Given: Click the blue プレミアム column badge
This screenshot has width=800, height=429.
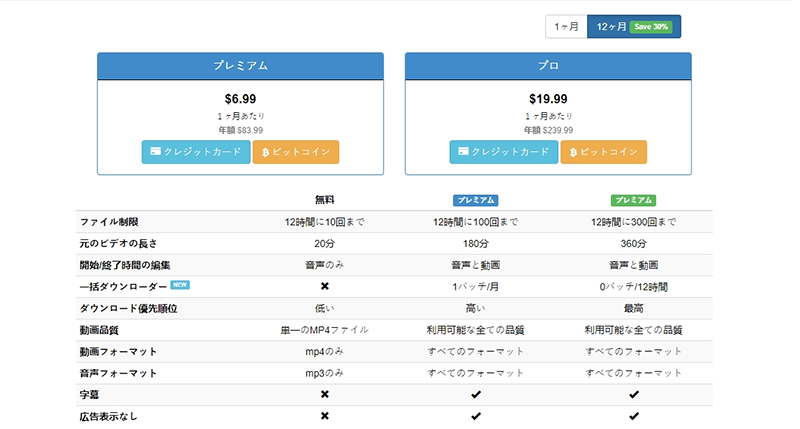Looking at the screenshot, I should [476, 200].
